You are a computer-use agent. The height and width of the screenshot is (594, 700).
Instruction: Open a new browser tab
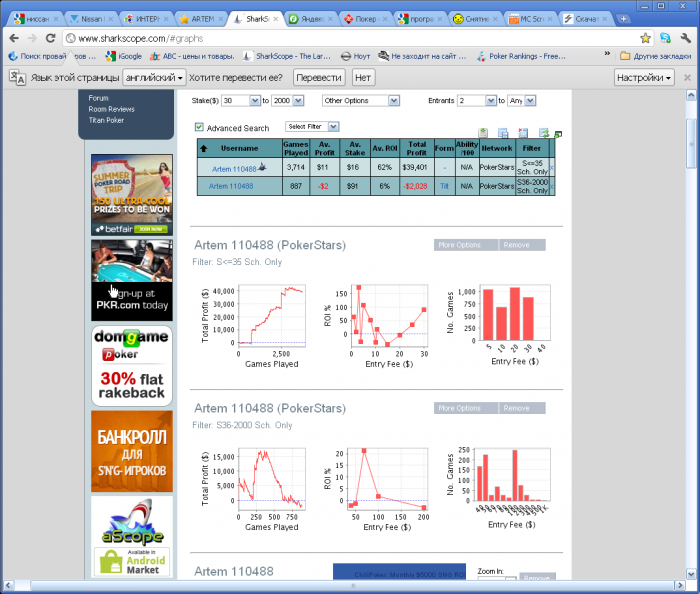(623, 19)
